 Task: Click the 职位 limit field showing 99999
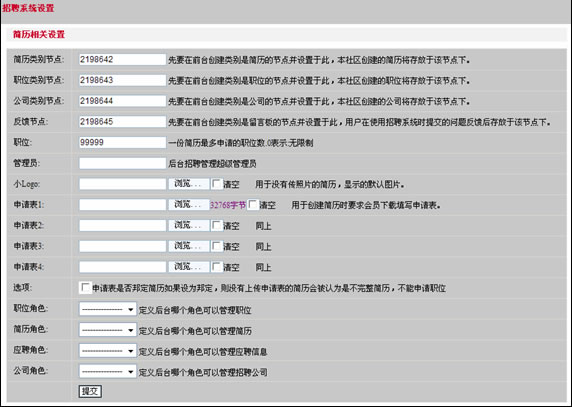pyautogui.click(x=122, y=143)
